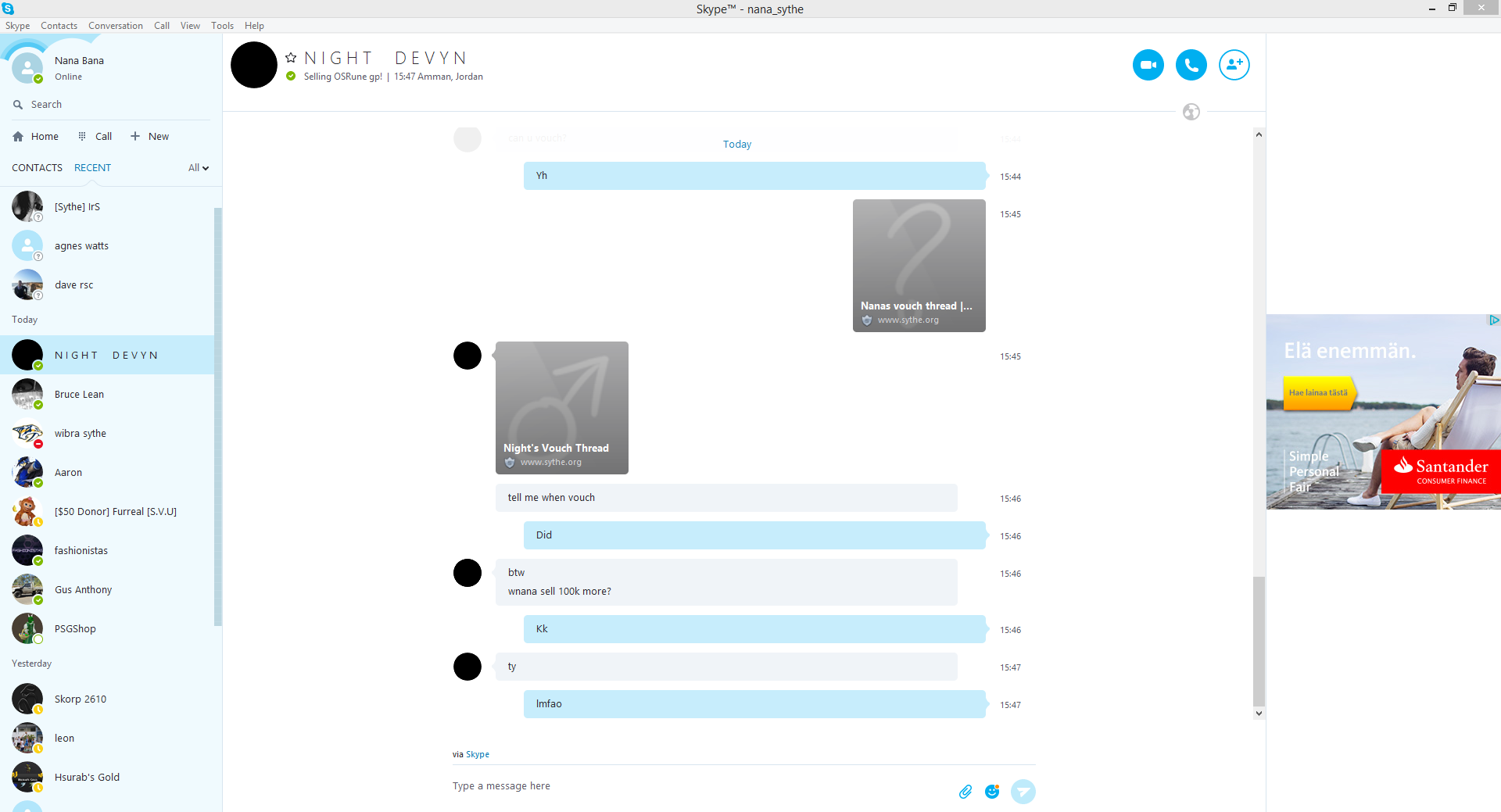1501x812 pixels.
Task: Click the 'lmfao' message bubble
Action: tap(754, 704)
